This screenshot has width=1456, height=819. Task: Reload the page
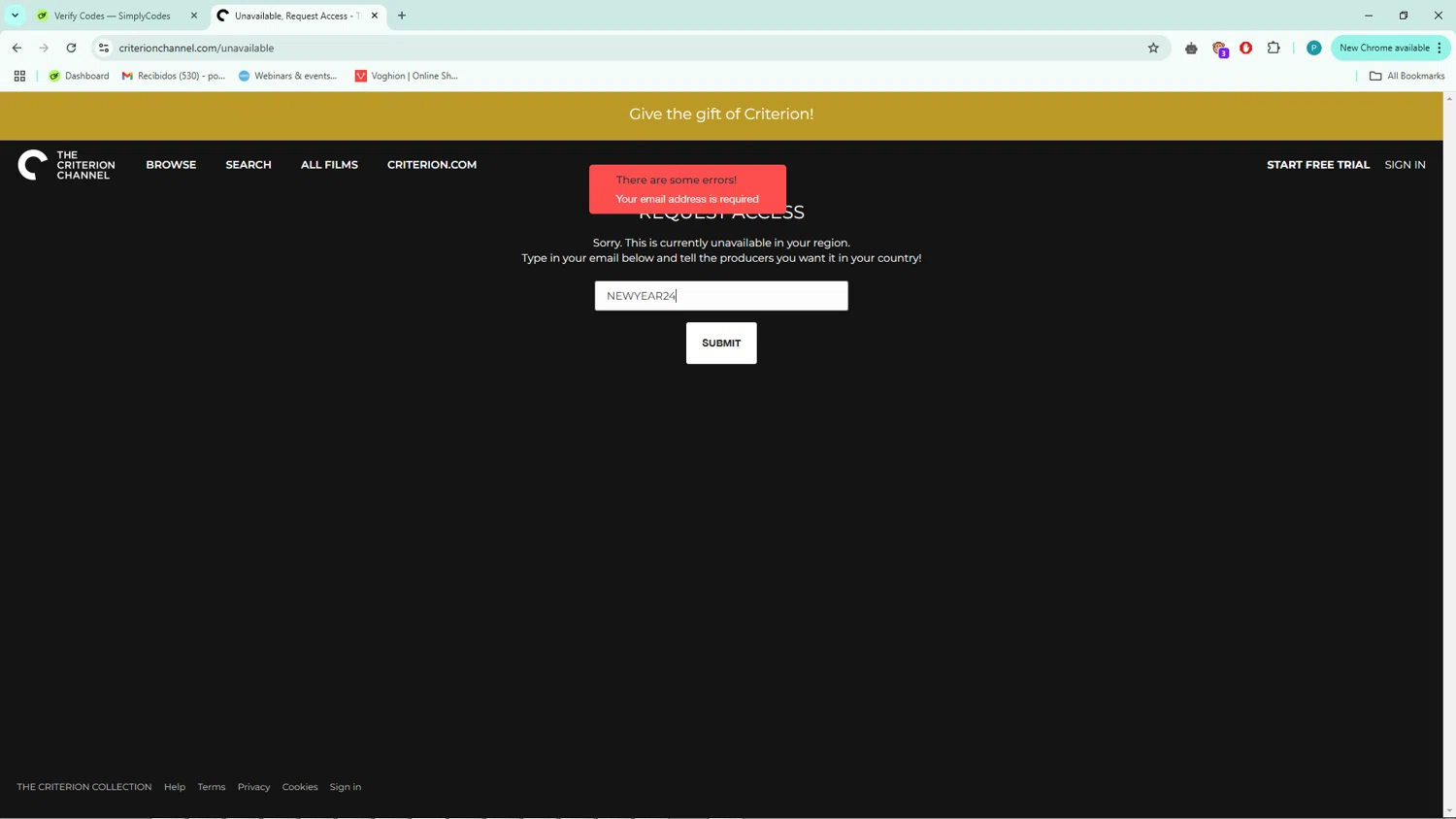coord(71,48)
